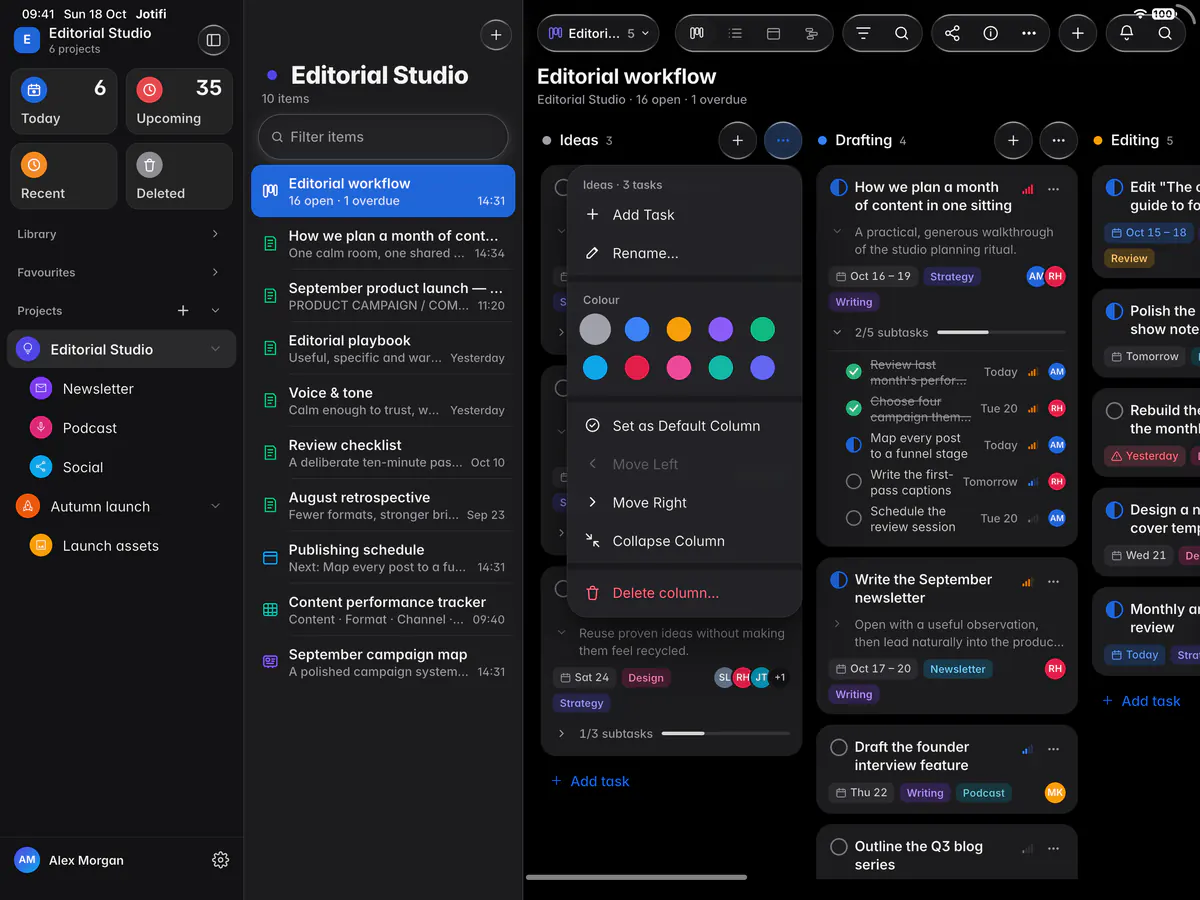Switch to list view icon in toolbar

735,33
